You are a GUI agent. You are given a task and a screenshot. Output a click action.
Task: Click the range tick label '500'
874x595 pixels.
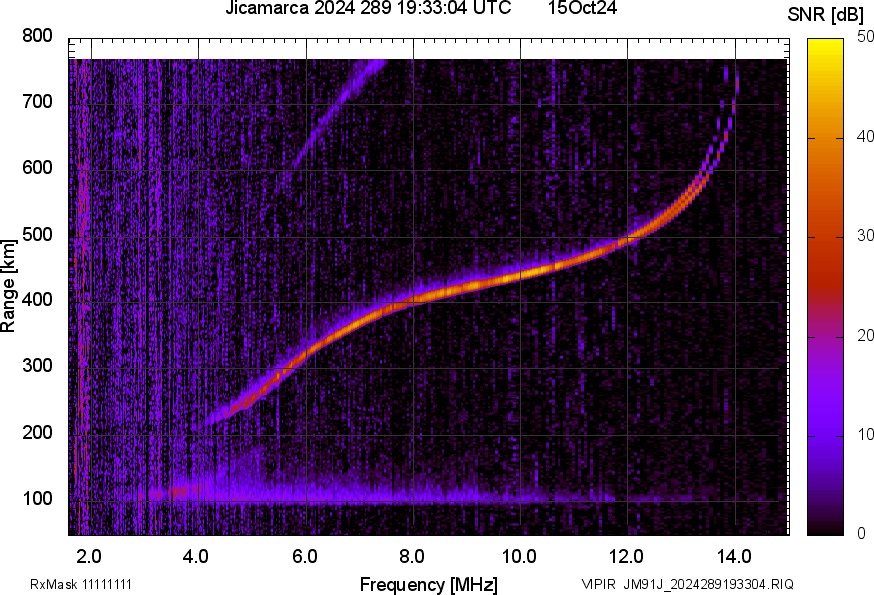(x=37, y=234)
